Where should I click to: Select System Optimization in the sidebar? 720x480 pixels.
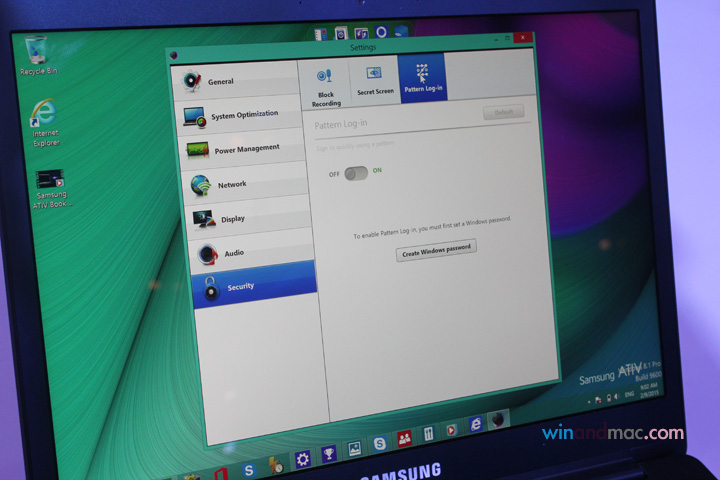pyautogui.click(x=241, y=115)
